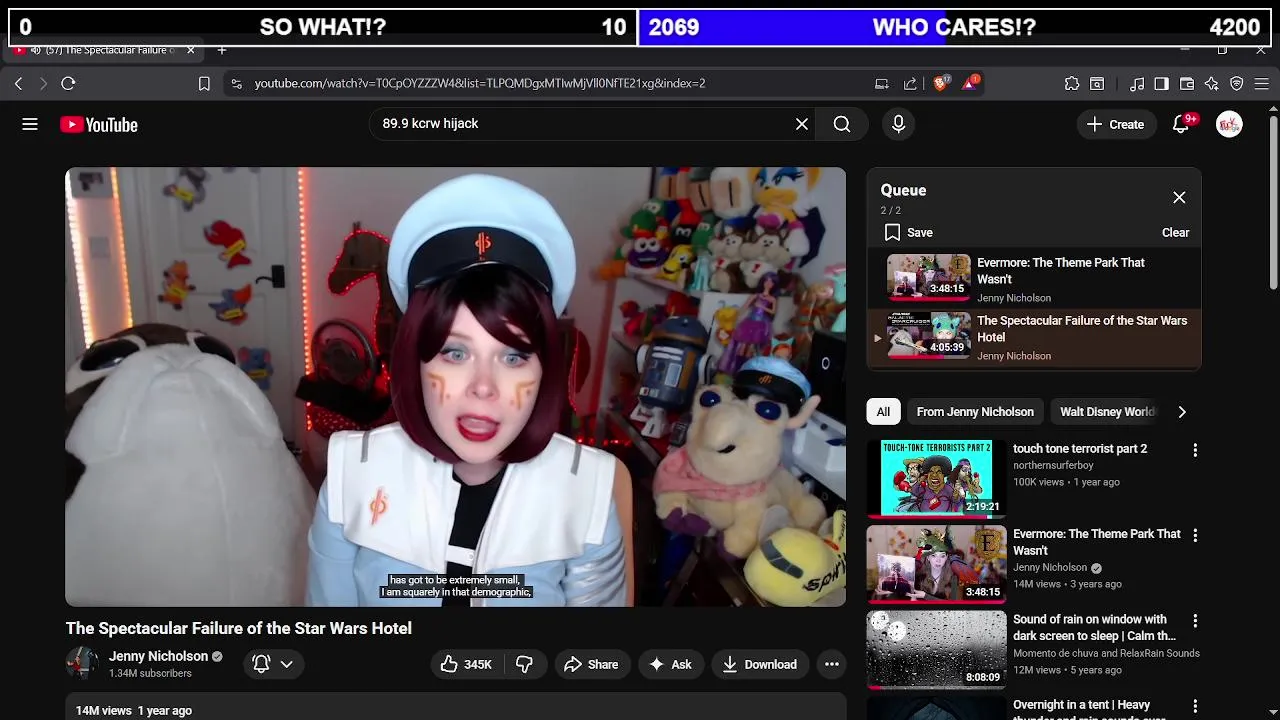Save the queue as a playlist
Screen dimensions: 1280x720
point(909,233)
